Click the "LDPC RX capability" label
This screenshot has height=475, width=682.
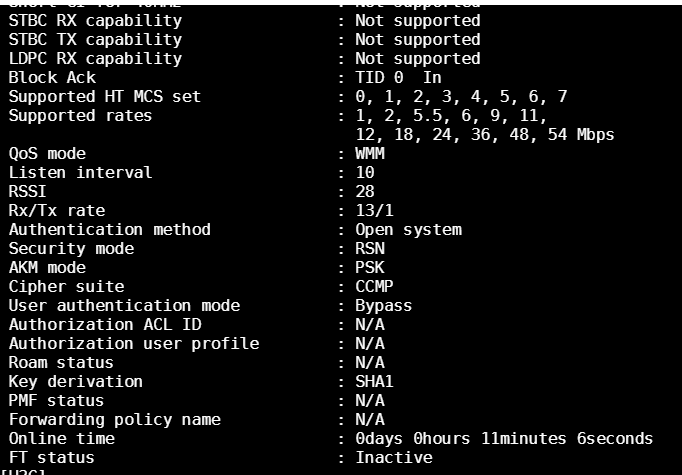click(x=95, y=58)
